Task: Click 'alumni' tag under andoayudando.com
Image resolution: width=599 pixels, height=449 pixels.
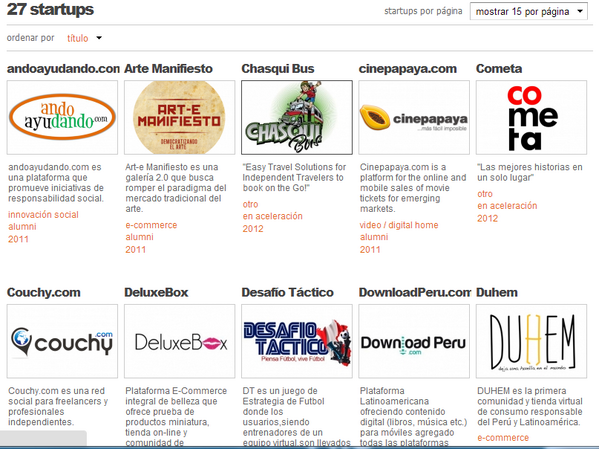Action: pyautogui.click(x=23, y=227)
